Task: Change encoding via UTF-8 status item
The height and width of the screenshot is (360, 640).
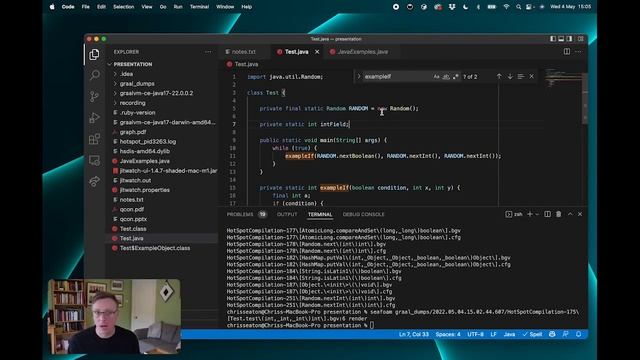Action: click(475, 334)
